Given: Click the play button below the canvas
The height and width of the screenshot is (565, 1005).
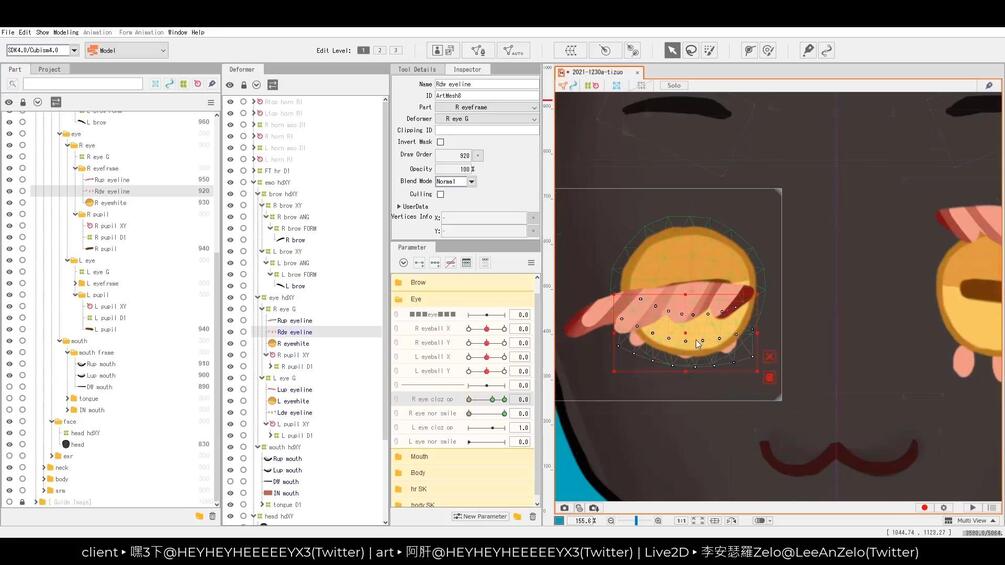Looking at the screenshot, I should [x=972, y=507].
